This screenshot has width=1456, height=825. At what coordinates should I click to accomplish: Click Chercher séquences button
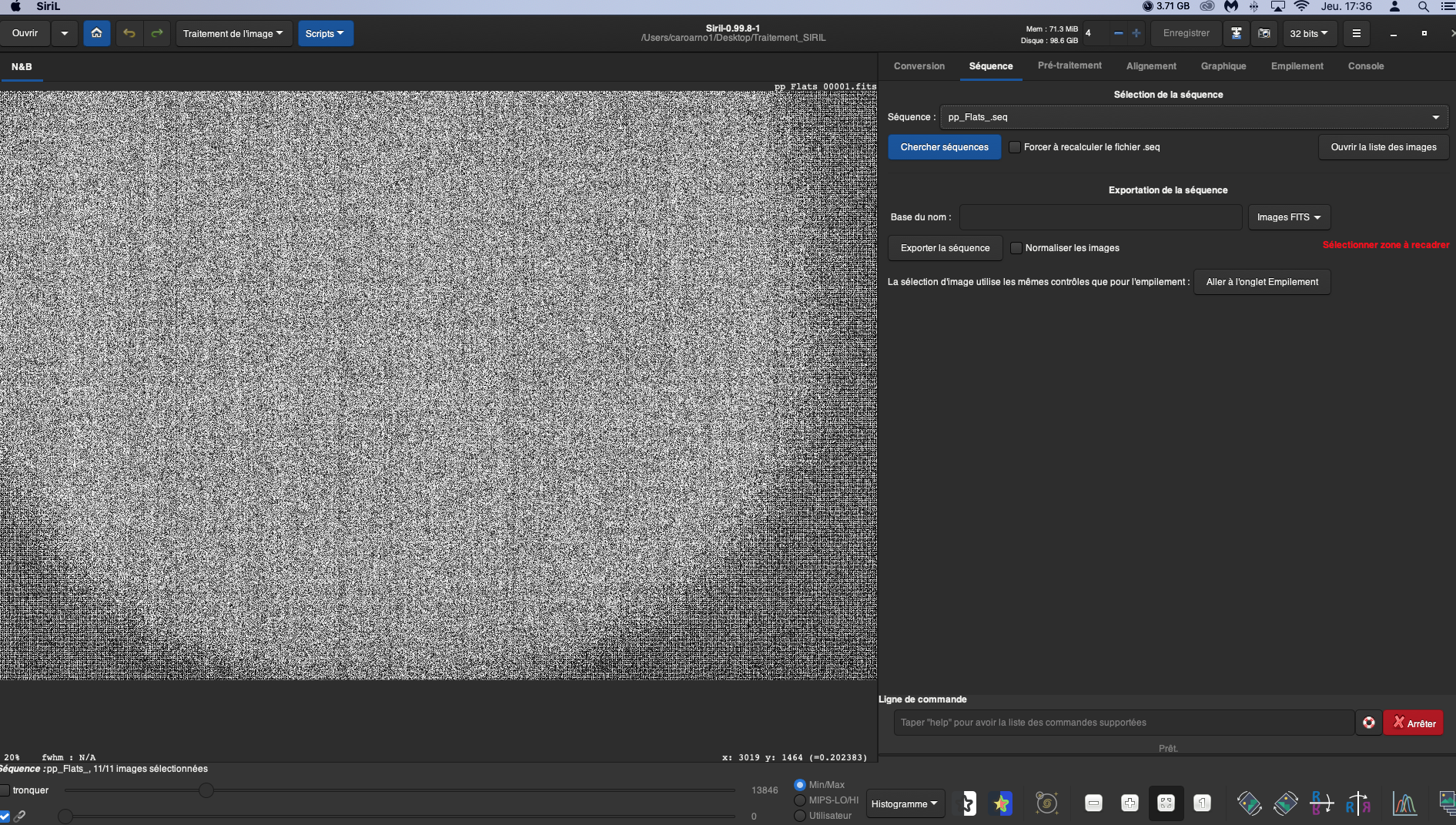(944, 147)
